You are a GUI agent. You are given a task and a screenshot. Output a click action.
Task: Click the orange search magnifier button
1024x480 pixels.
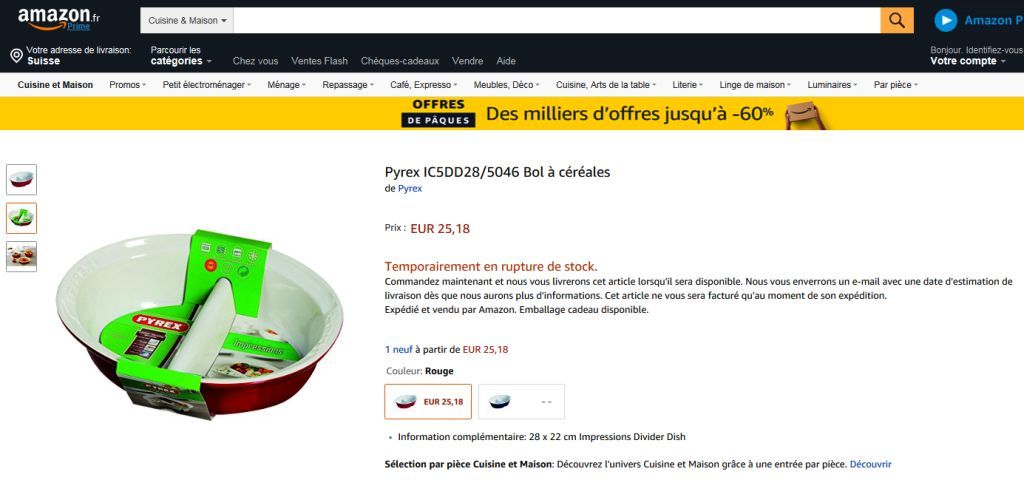point(897,20)
